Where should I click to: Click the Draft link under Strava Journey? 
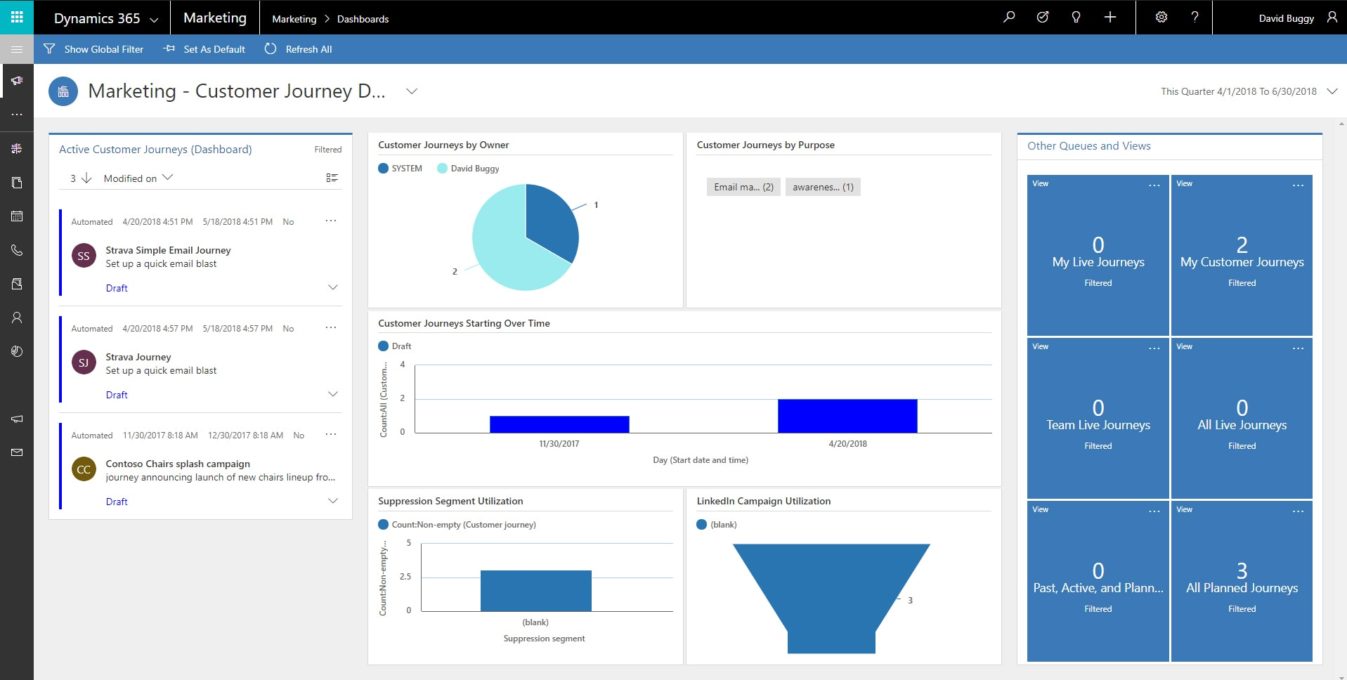[117, 395]
